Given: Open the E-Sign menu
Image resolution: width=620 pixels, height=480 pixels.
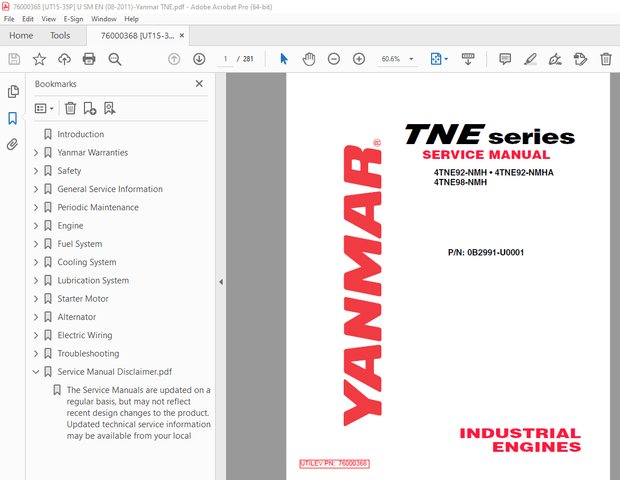Looking at the screenshot, I should tap(73, 19).
